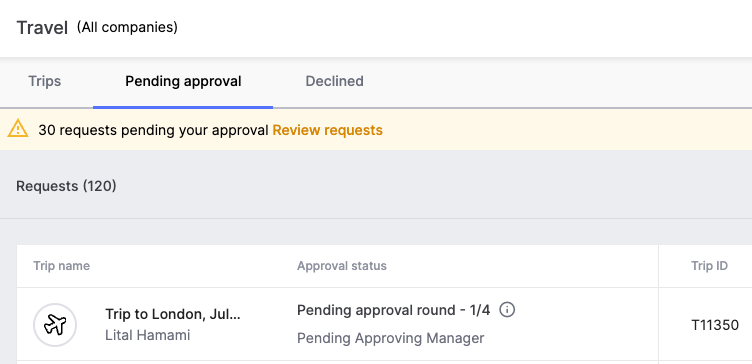Open the Declined tab
This screenshot has width=752, height=364.
pos(334,81)
